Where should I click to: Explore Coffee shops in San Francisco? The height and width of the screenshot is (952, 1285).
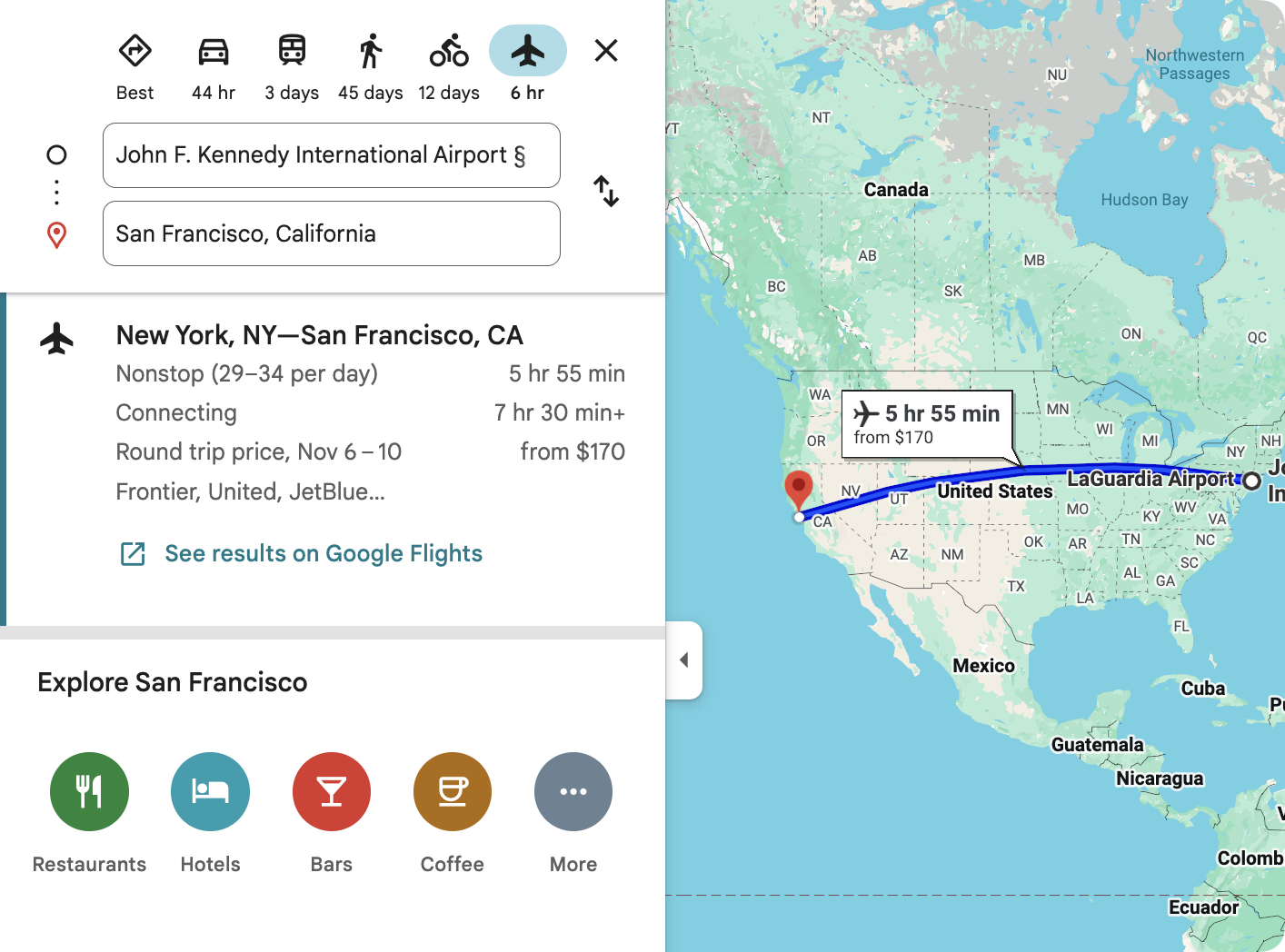click(x=453, y=791)
